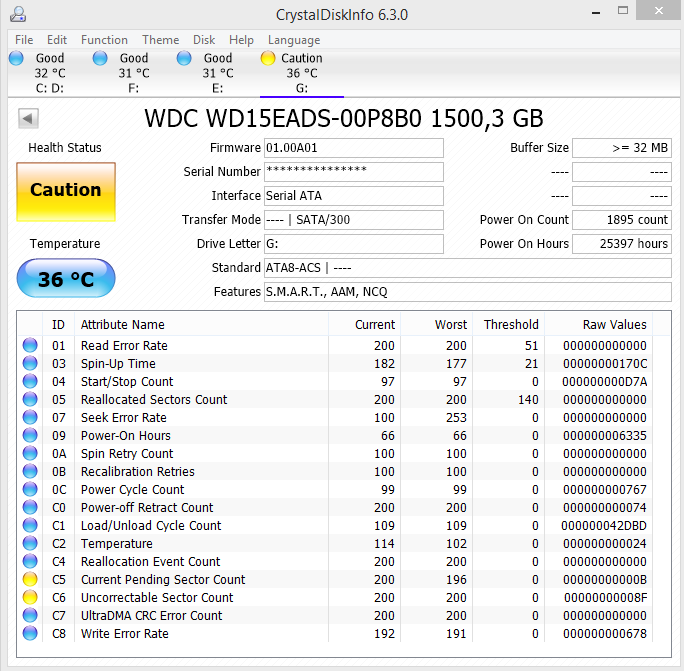Go to previous disk with left arrow
The height and width of the screenshot is (671, 684).
(x=28, y=118)
